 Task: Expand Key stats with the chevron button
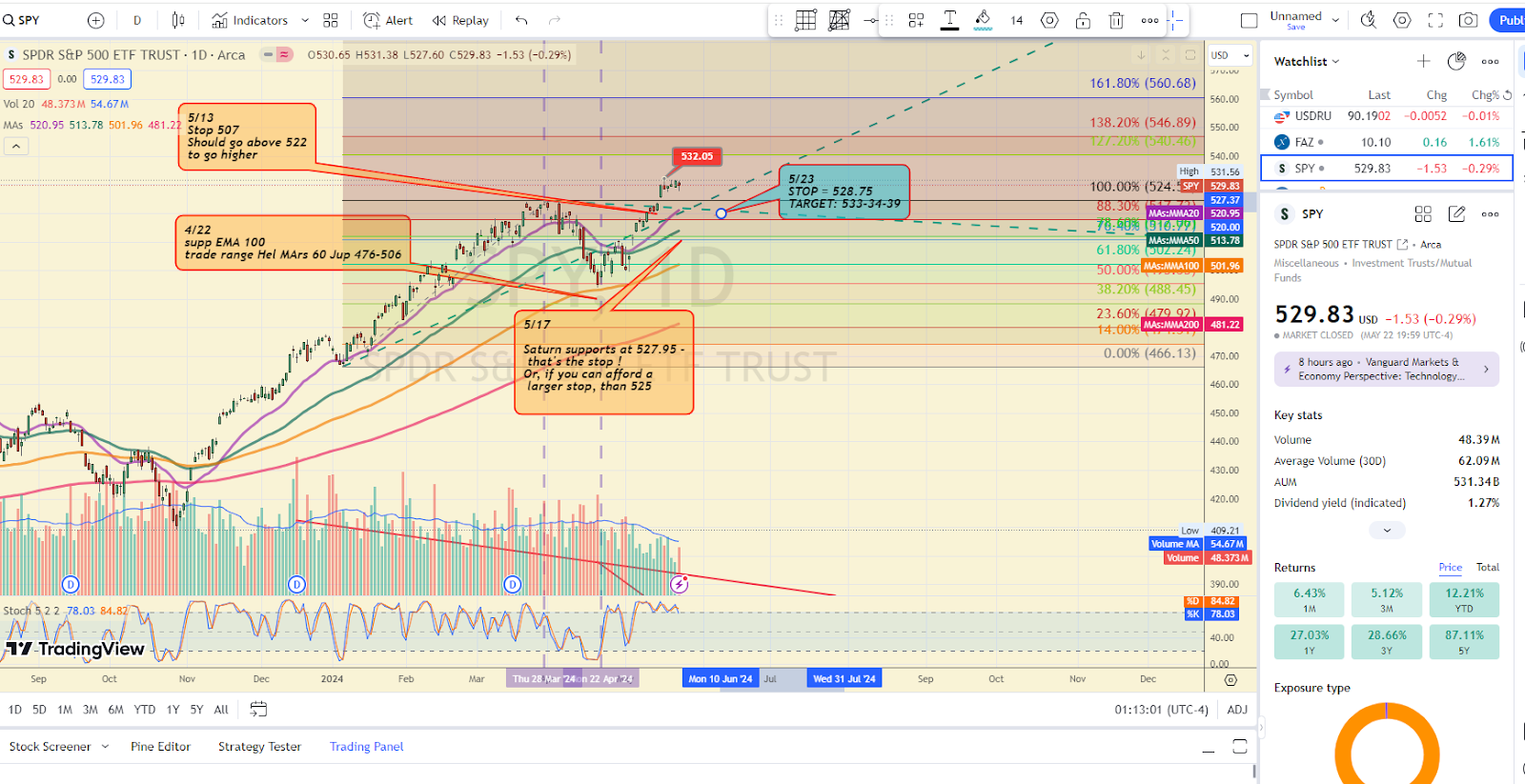(1387, 530)
